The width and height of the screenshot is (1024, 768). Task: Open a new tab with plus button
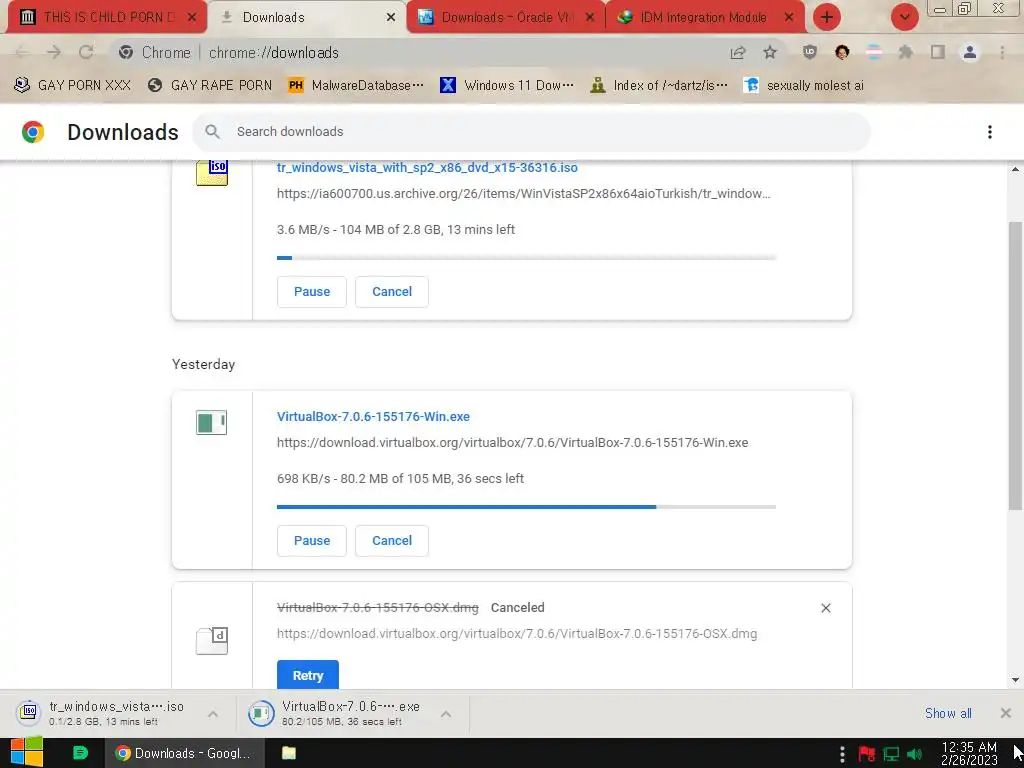(x=827, y=17)
